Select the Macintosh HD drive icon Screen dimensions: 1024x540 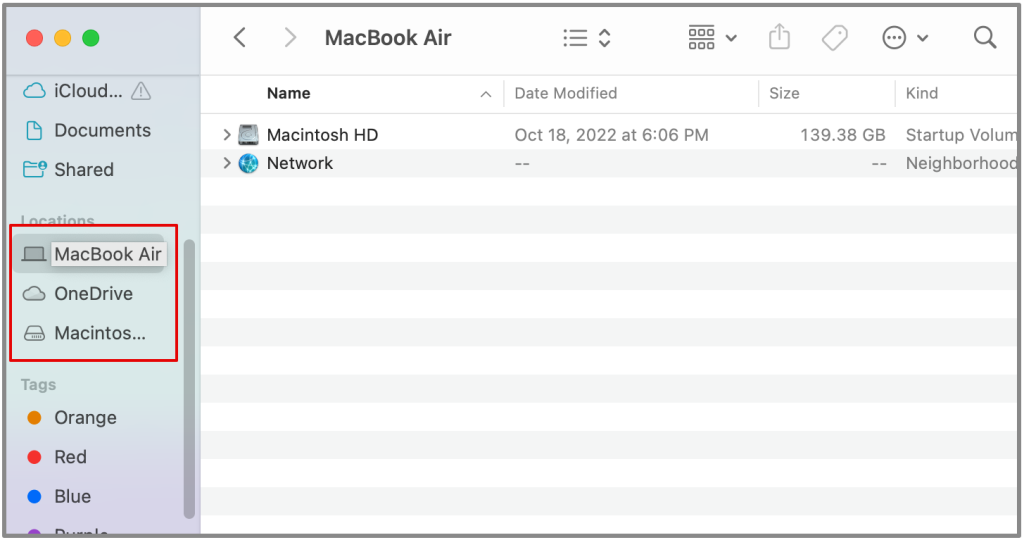pos(248,135)
